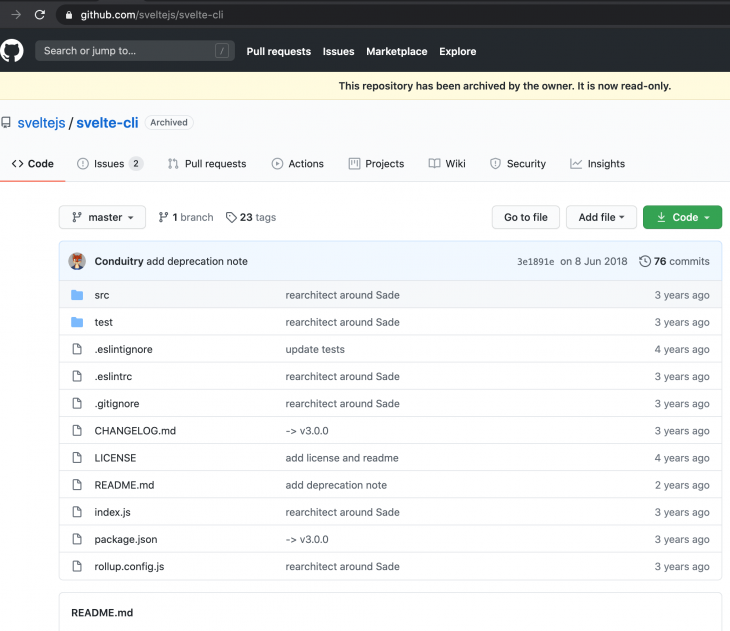Open Marketplace in the top navigation

[x=397, y=51]
